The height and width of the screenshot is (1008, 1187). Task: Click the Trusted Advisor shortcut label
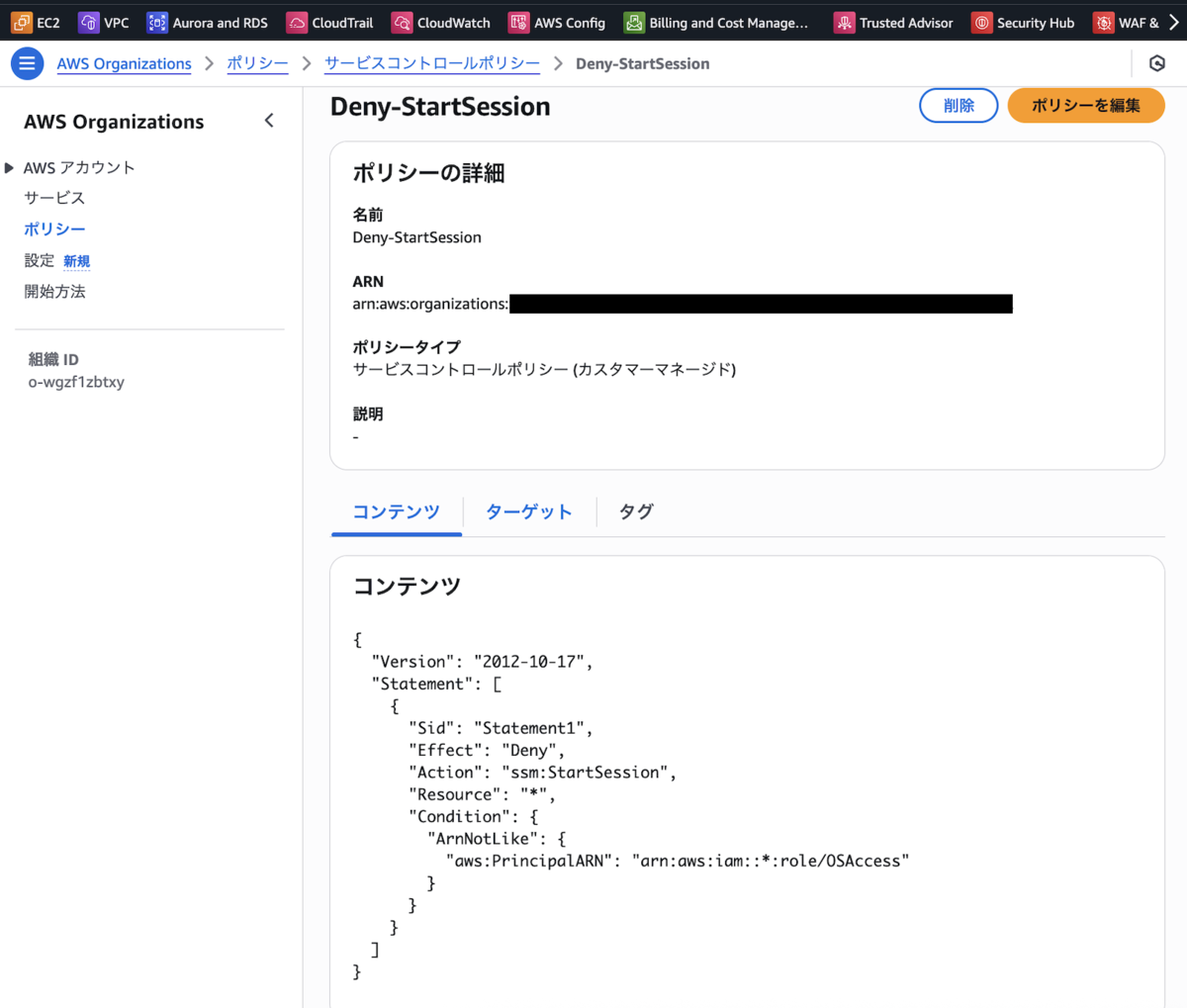click(906, 23)
